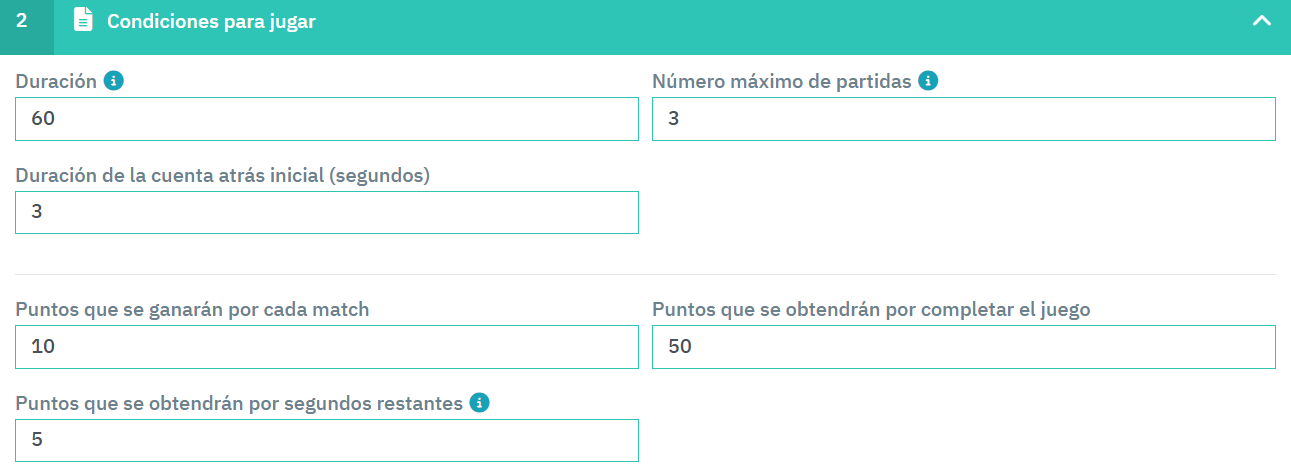Screen dimensions: 1291x473
Task: Focus the puntos por completar el juego field
Action: [963, 347]
